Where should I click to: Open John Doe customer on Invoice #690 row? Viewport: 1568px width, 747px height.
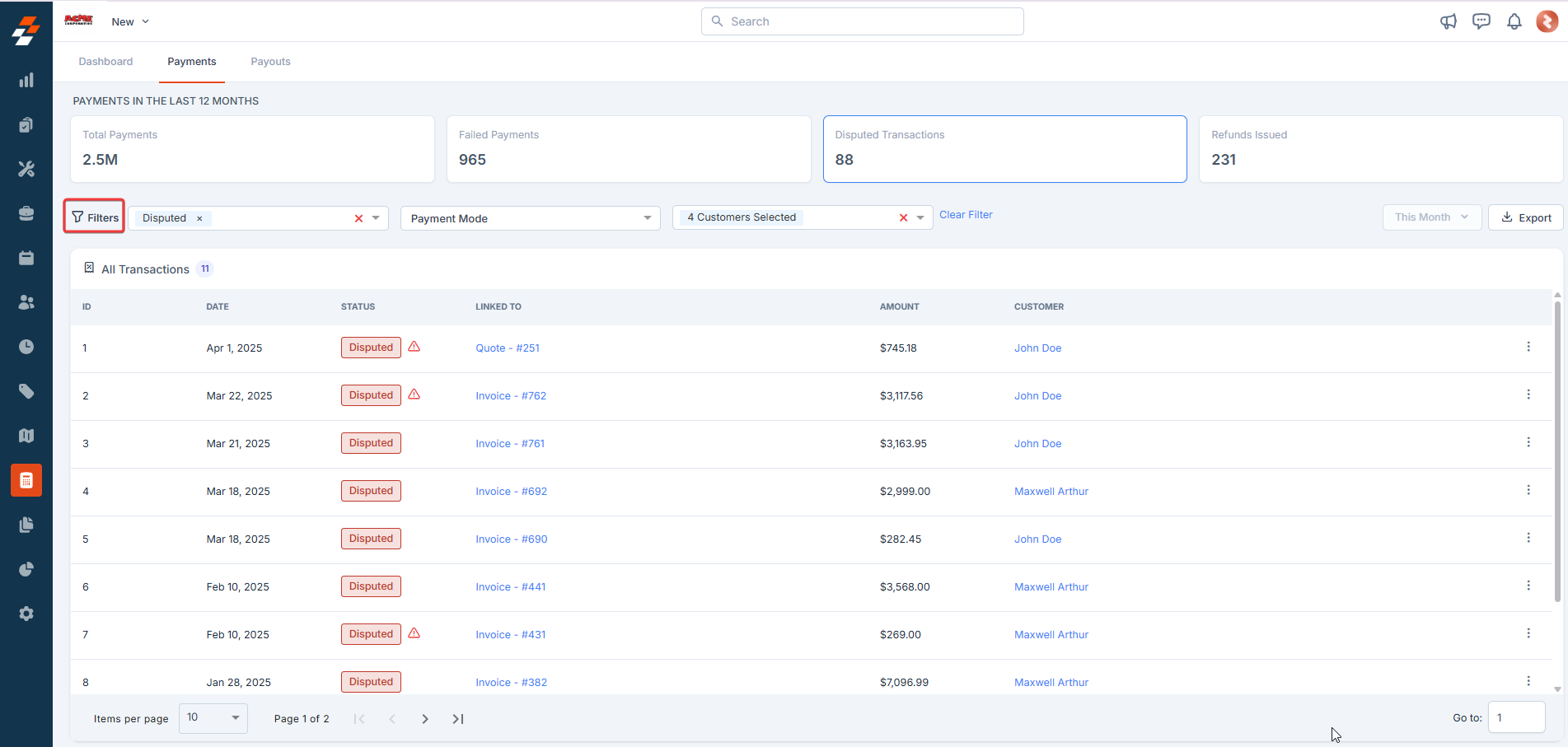coord(1037,539)
